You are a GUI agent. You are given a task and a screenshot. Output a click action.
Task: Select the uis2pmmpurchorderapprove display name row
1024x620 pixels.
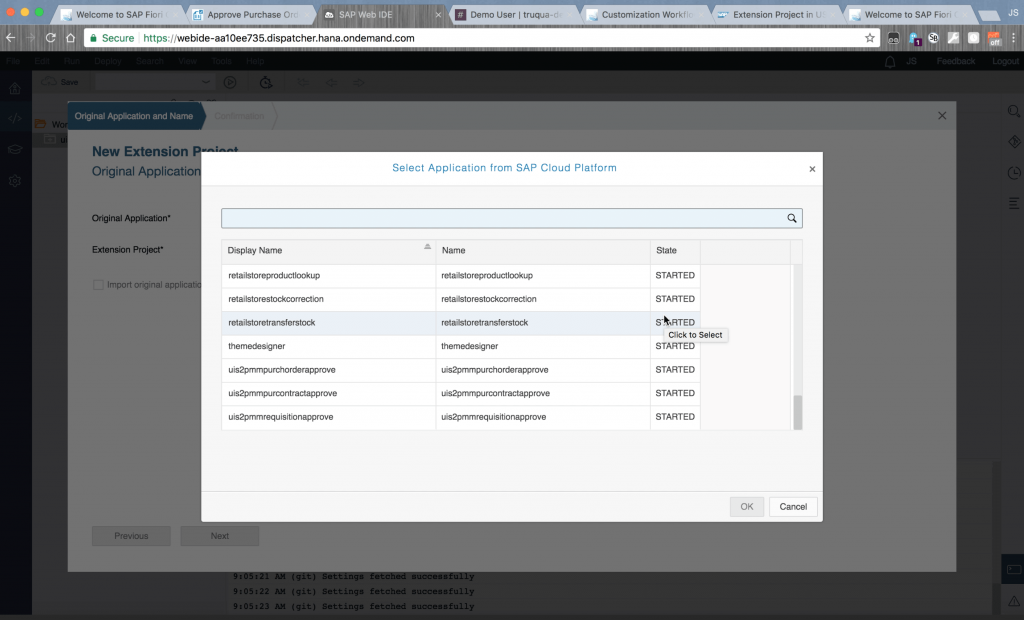(328, 370)
